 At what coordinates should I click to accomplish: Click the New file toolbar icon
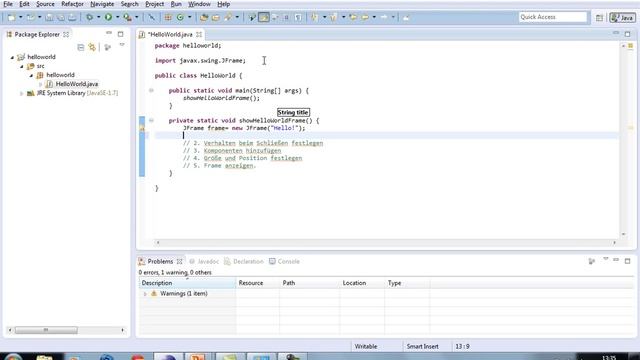coord(11,17)
